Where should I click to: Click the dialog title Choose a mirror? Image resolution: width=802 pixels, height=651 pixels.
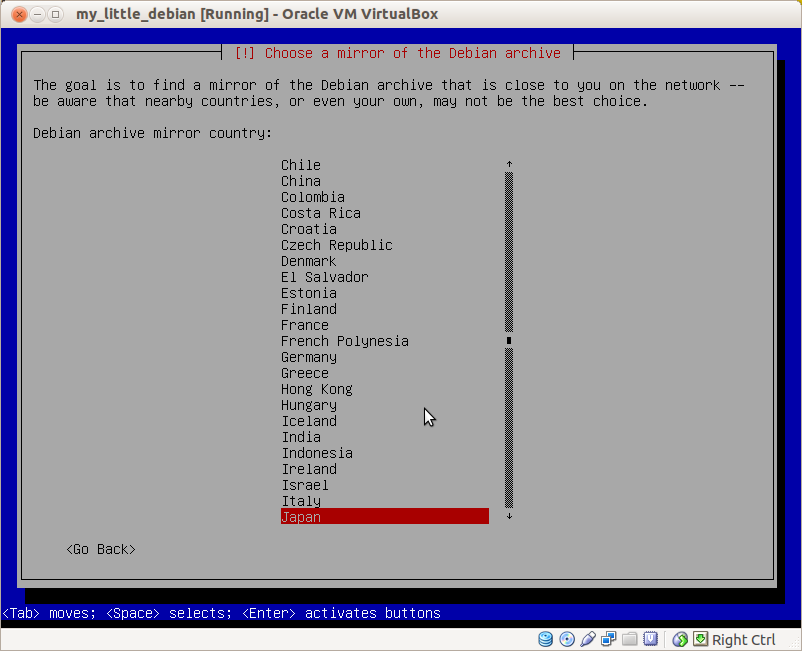397,53
